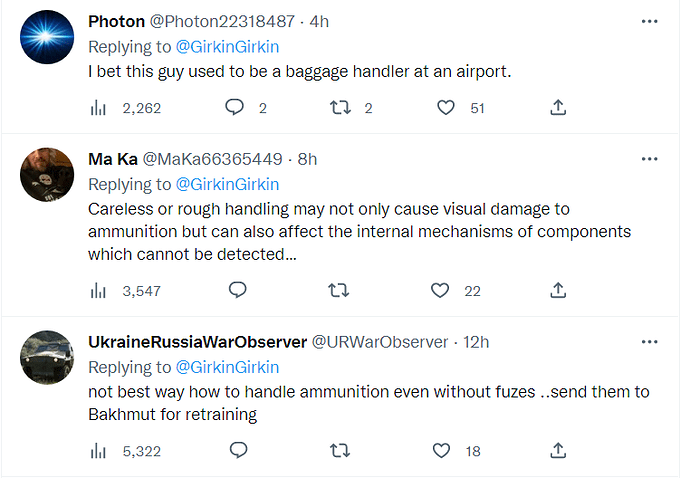Reply to Ma Ka's tweet
This screenshot has width=690, height=478.
pyautogui.click(x=238, y=290)
